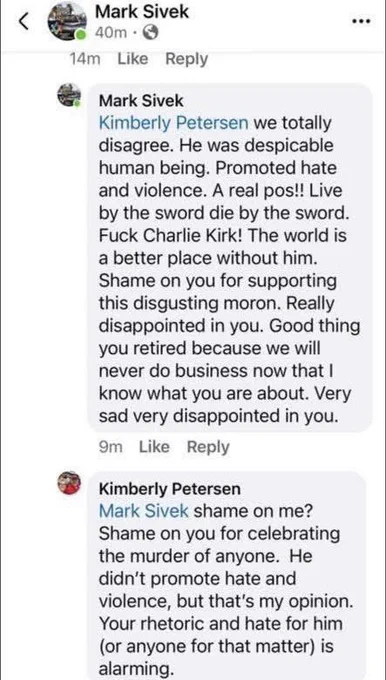This screenshot has width=386, height=680.
Task: Open Mark Sivek's header profile picture
Action: click(67, 21)
